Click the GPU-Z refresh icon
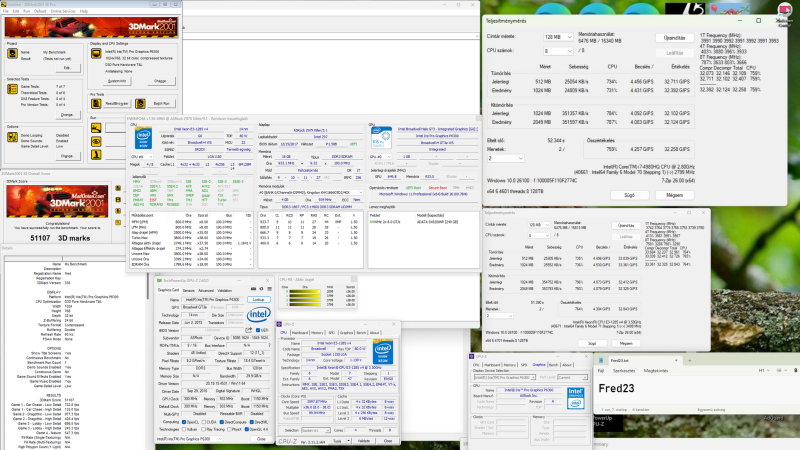 [x=261, y=289]
